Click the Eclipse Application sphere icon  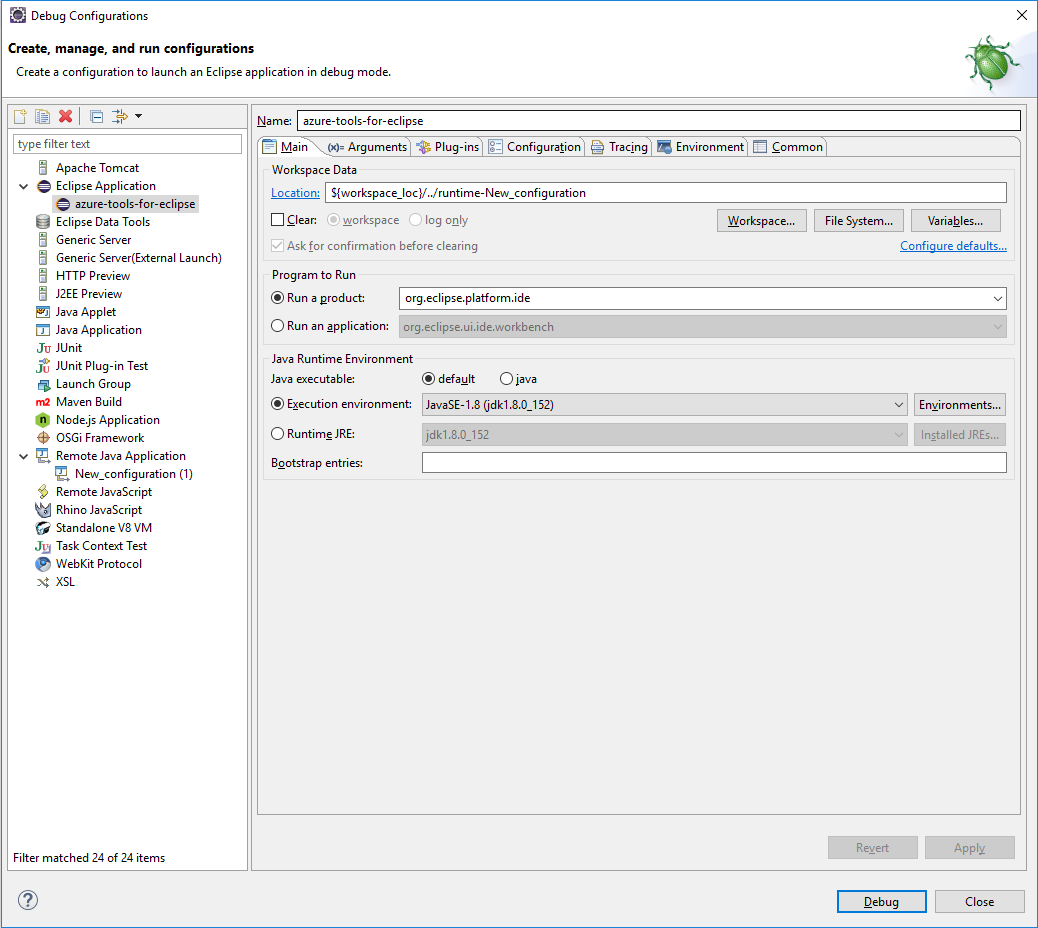(44, 186)
